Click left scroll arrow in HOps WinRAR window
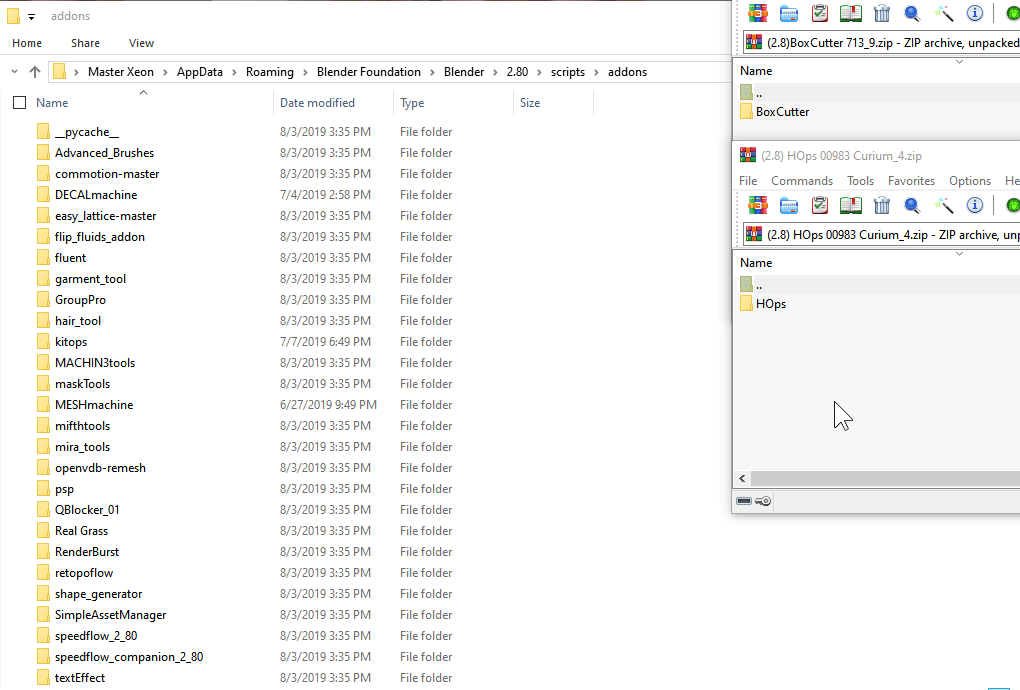Viewport: 1020px width, 690px height. coord(742,479)
